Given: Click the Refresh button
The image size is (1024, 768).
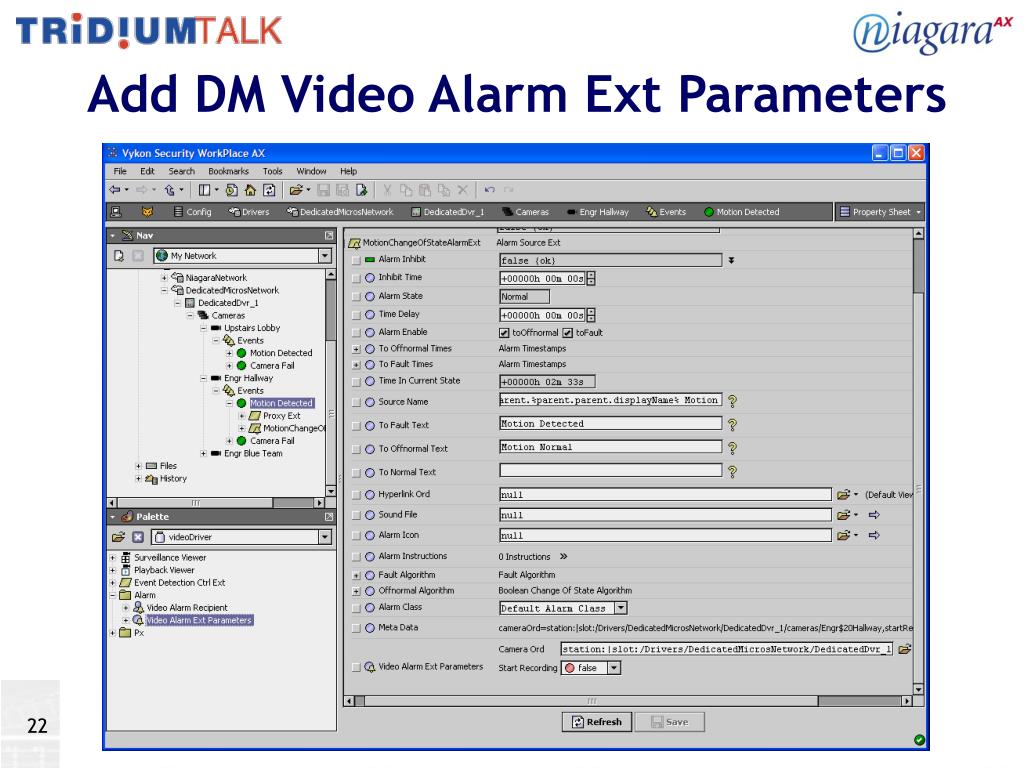Looking at the screenshot, I should tap(597, 722).
